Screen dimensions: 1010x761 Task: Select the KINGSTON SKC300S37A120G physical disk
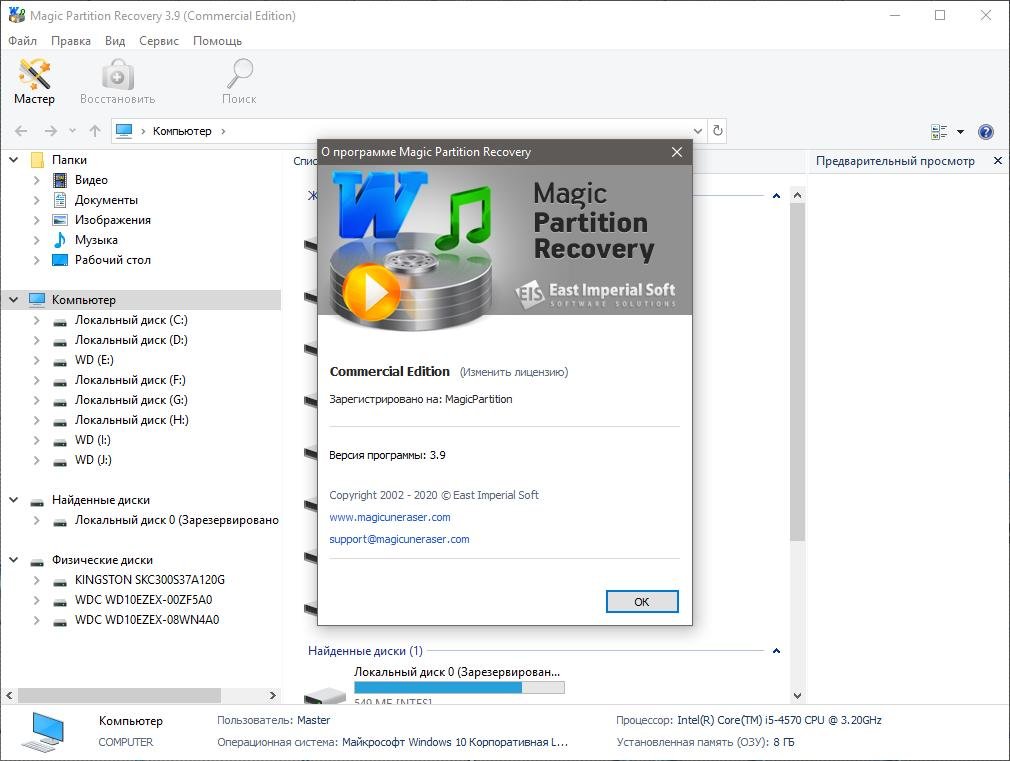[149, 580]
